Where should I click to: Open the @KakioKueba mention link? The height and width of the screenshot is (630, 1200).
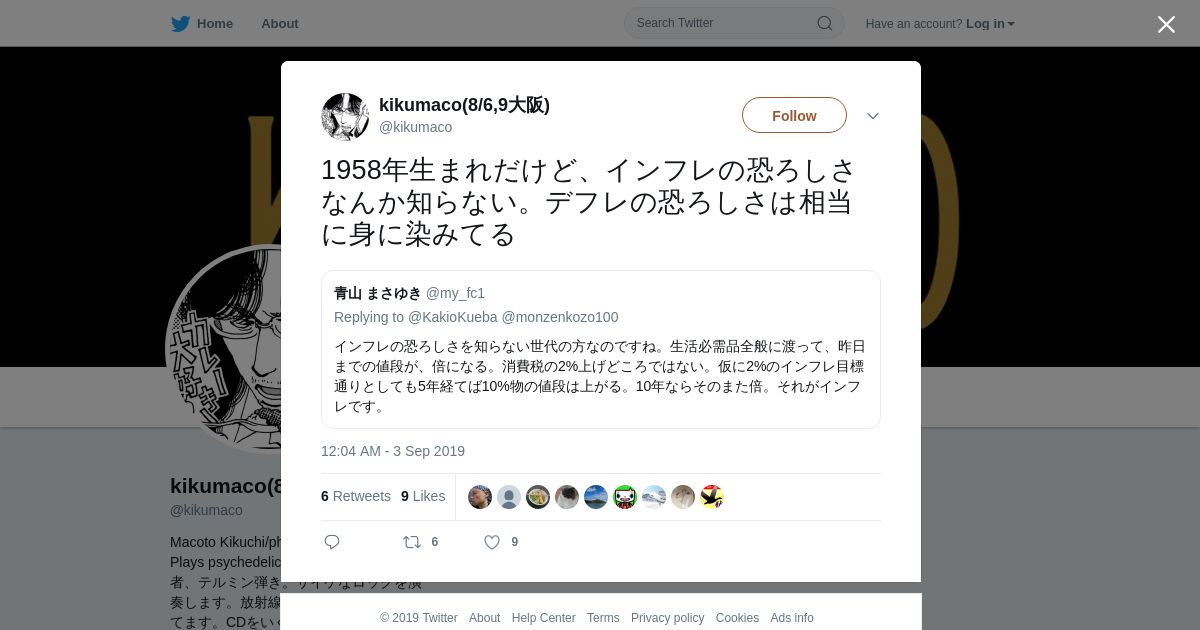(452, 317)
